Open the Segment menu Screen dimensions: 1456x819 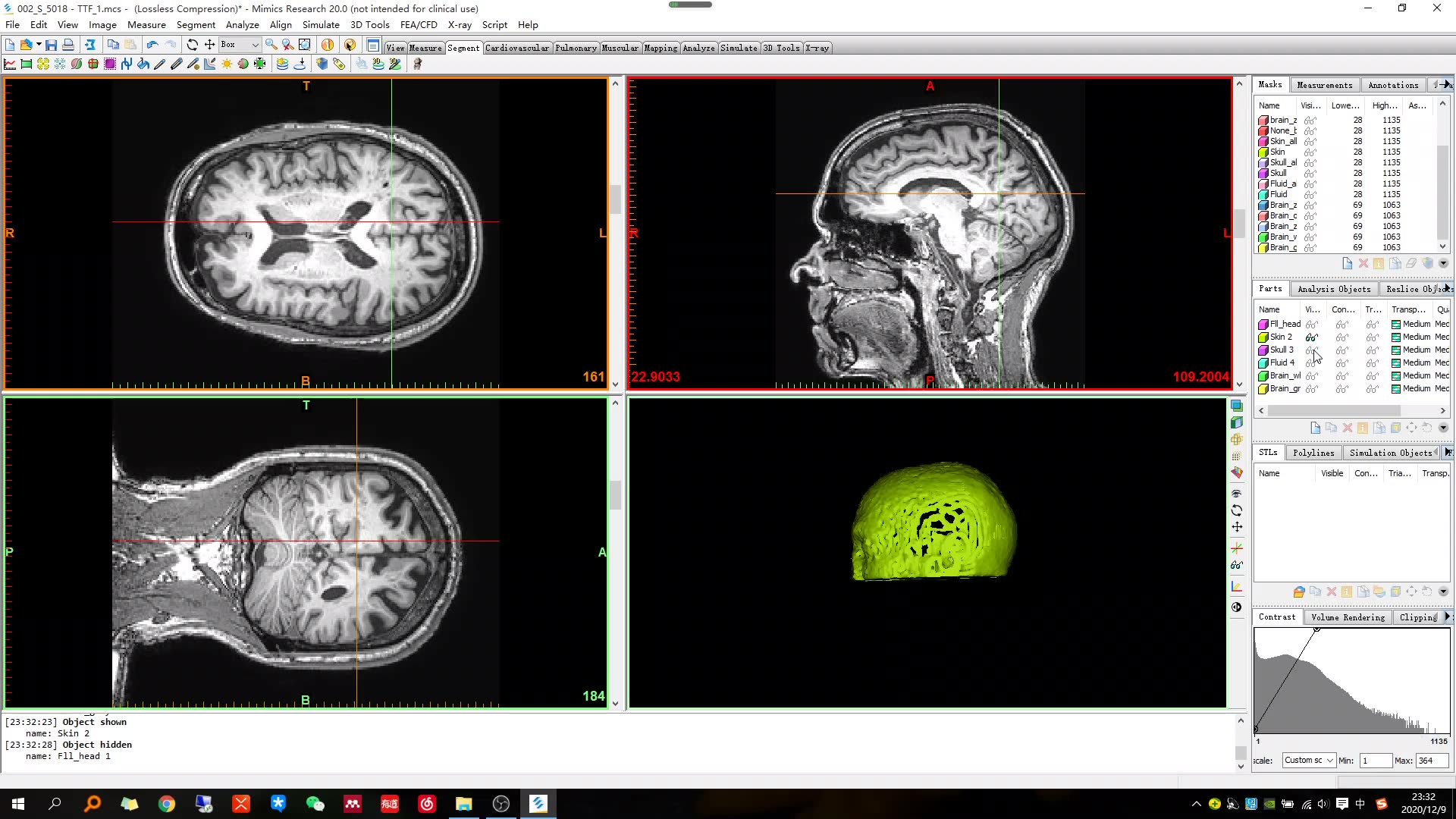196,25
